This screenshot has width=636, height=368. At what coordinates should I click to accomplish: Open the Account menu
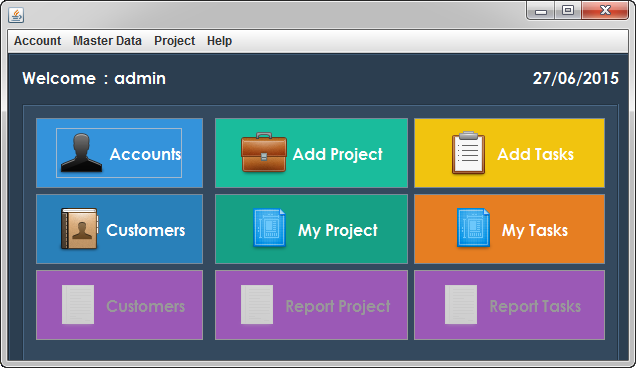click(37, 41)
